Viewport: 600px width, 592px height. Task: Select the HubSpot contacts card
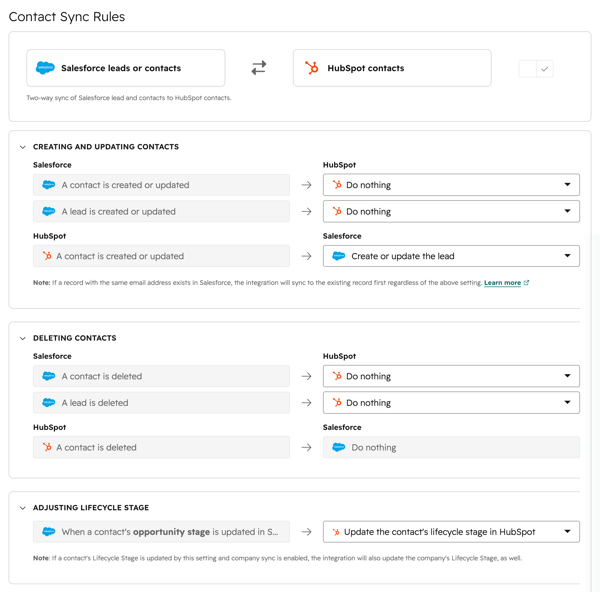point(392,68)
